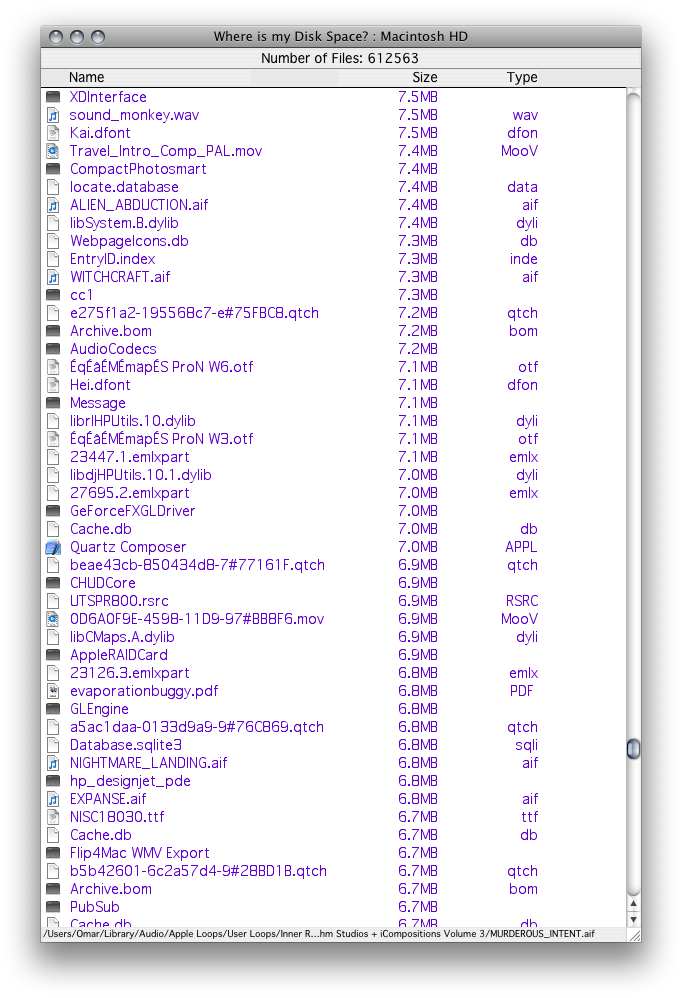Image resolution: width=682 pixels, height=998 pixels.
Task: Click the folder icon beside Flip4Mac WMV Export
Action: [53, 853]
